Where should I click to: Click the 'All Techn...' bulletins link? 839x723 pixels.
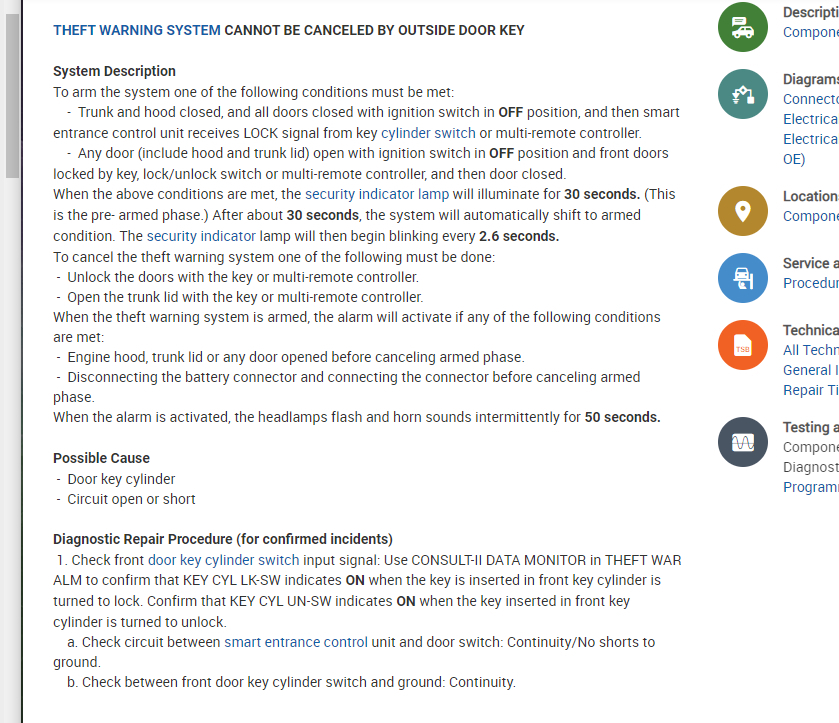[x=810, y=350]
